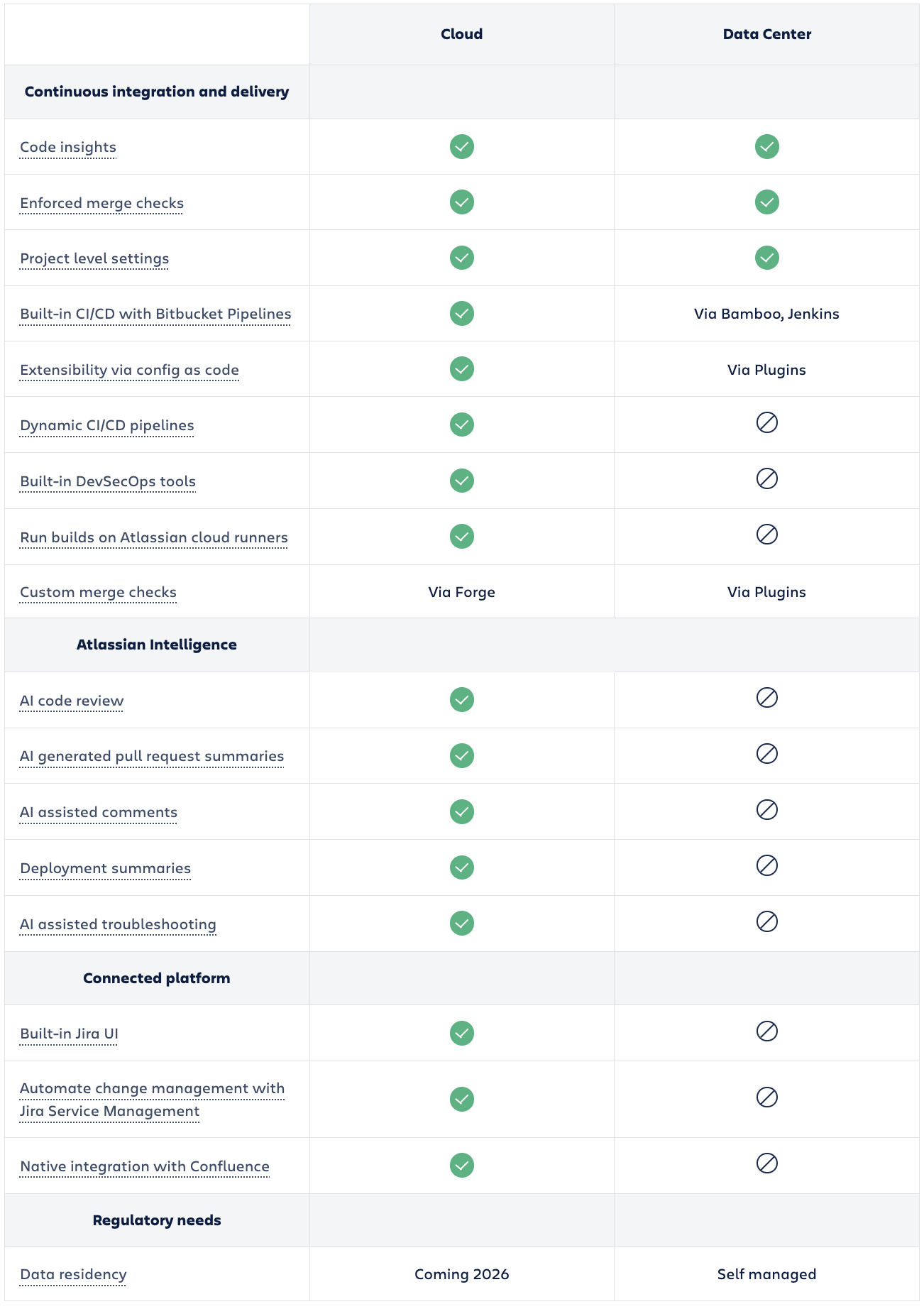924x1309 pixels.
Task: Click the Extensibility via config as code link
Action: click(129, 370)
